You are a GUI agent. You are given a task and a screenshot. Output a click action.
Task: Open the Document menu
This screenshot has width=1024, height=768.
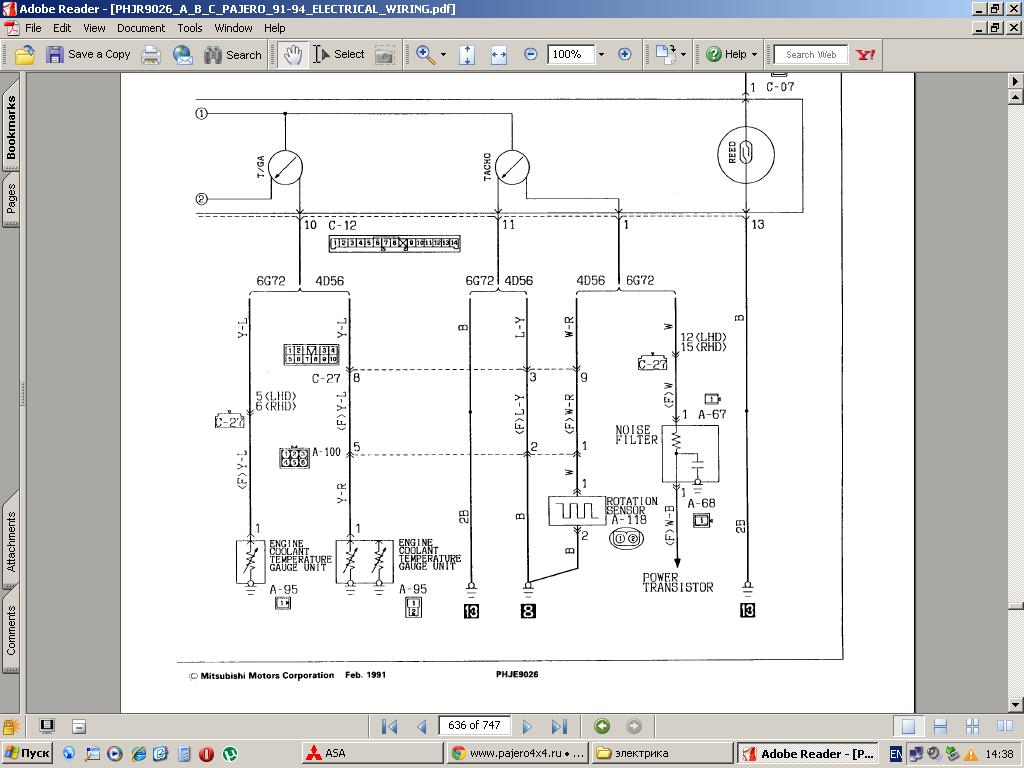[141, 28]
